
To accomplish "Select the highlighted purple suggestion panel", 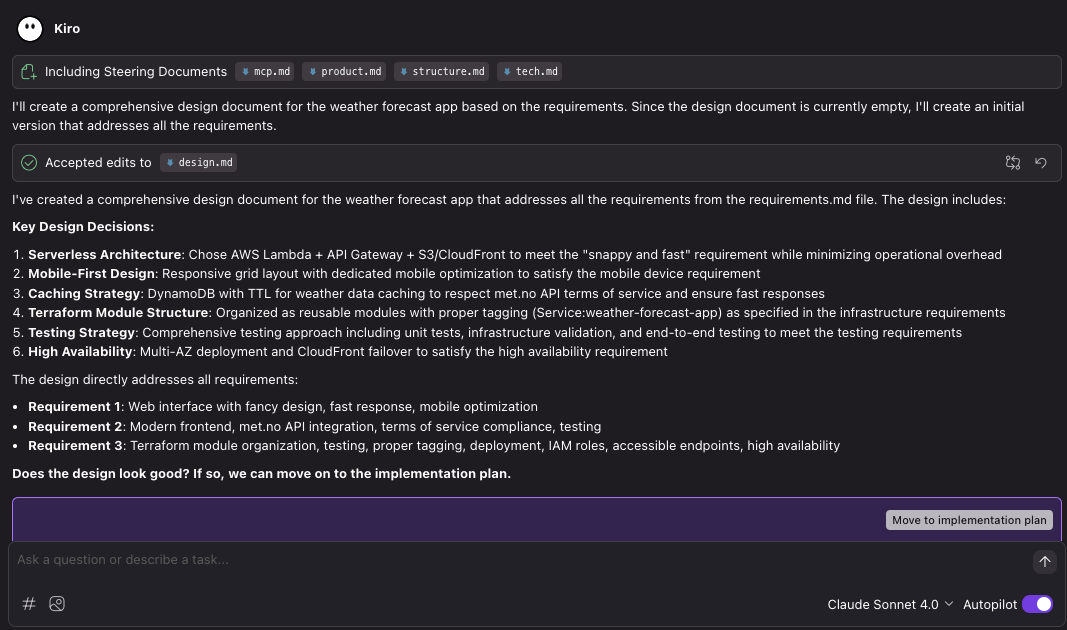I will click(450, 516).
